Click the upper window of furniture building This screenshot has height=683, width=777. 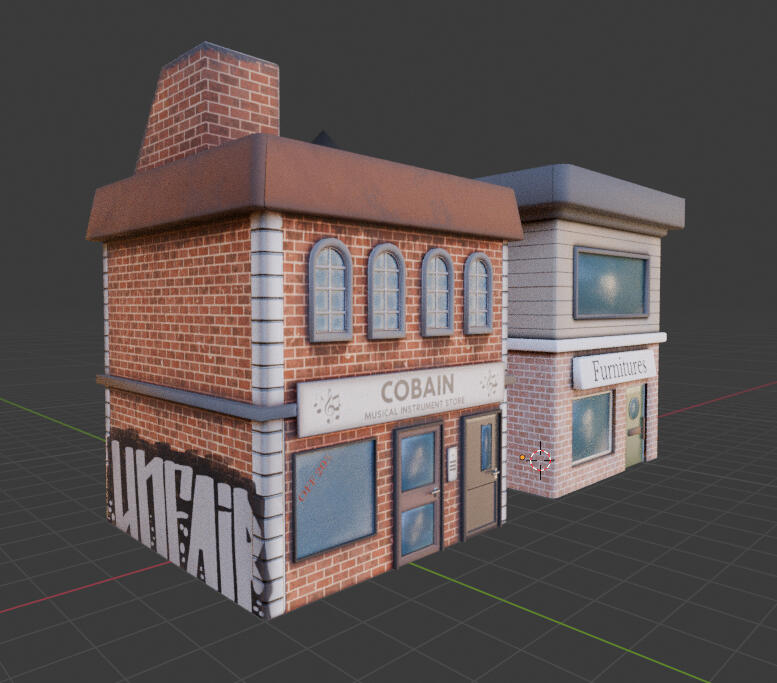tap(610, 284)
